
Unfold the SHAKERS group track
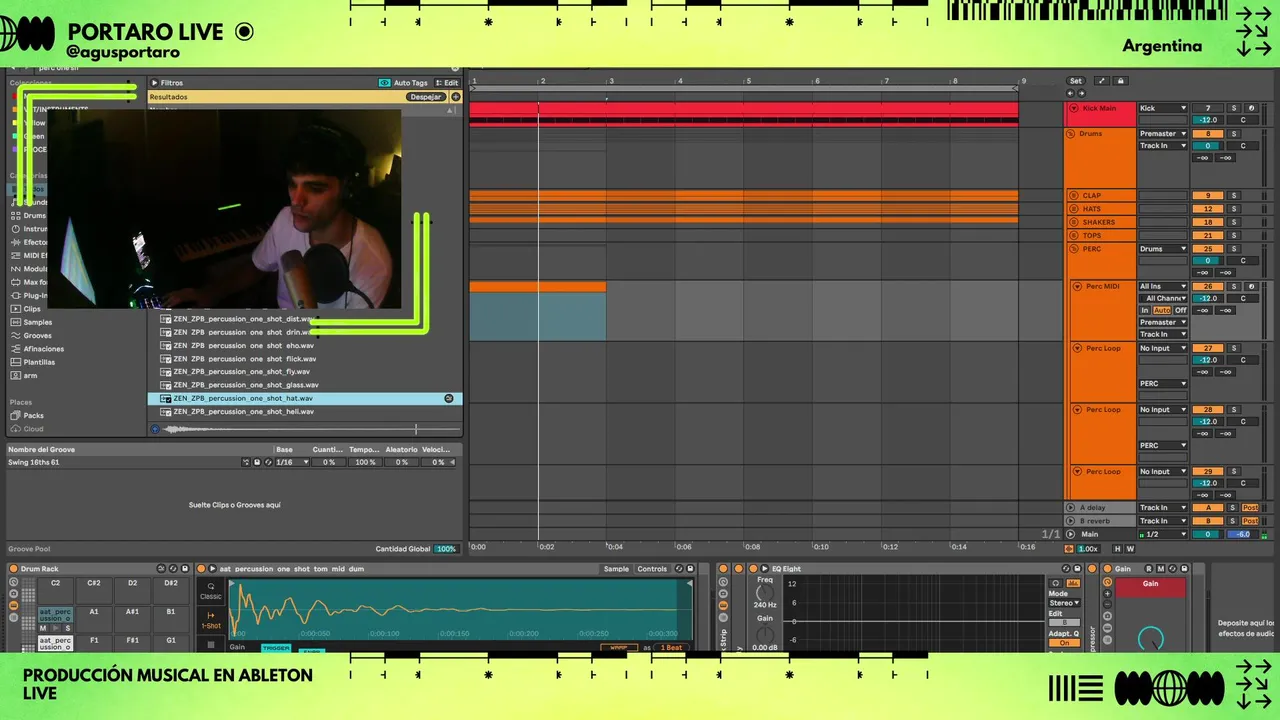(1074, 222)
